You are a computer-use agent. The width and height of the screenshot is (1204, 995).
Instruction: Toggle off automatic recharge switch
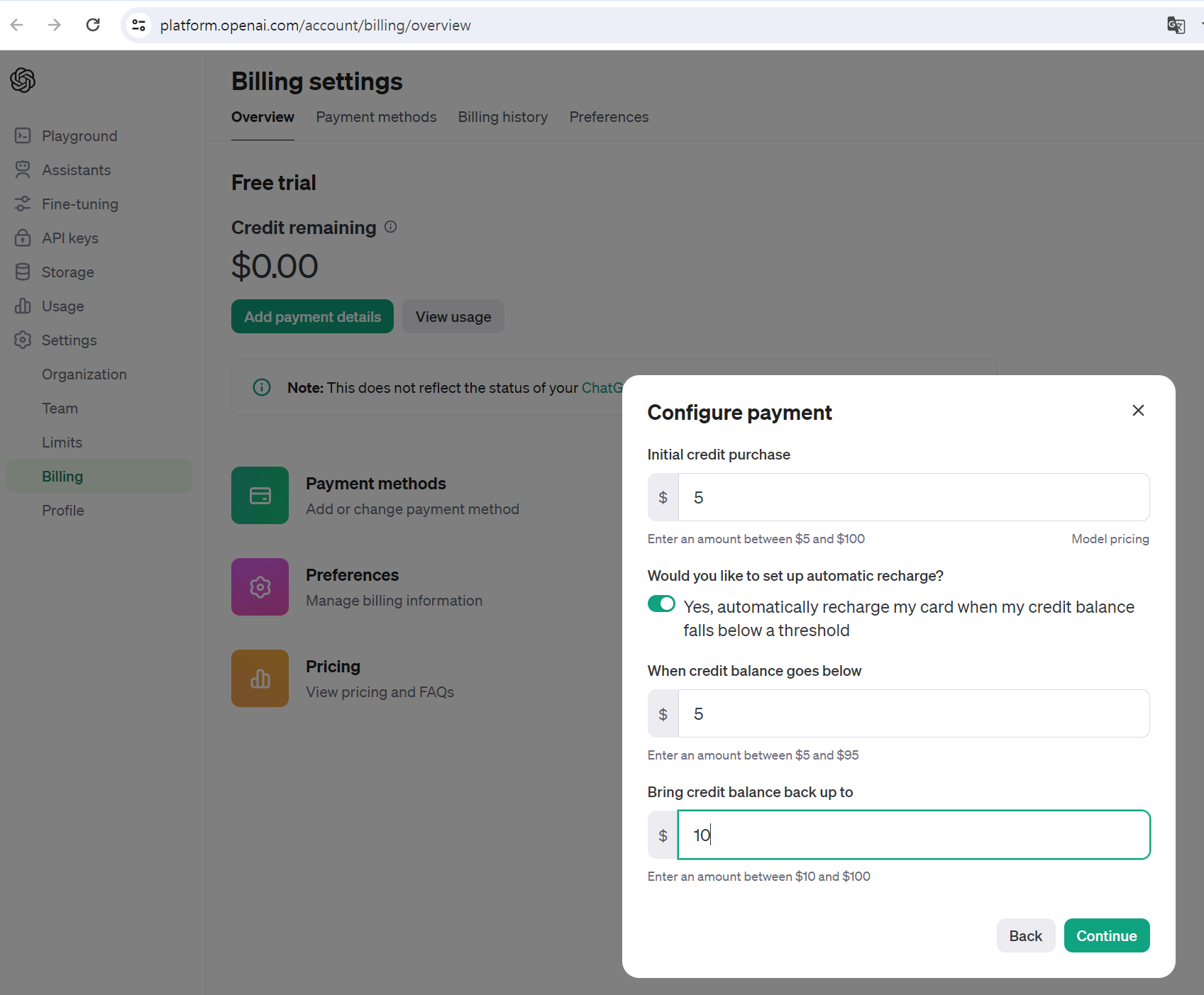point(661,604)
